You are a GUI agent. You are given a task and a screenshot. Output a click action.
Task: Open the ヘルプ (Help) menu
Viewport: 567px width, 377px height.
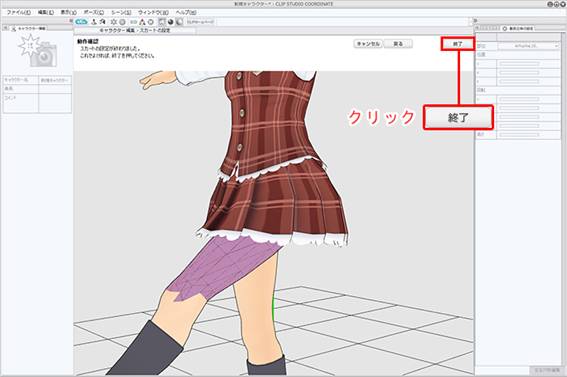[186, 12]
